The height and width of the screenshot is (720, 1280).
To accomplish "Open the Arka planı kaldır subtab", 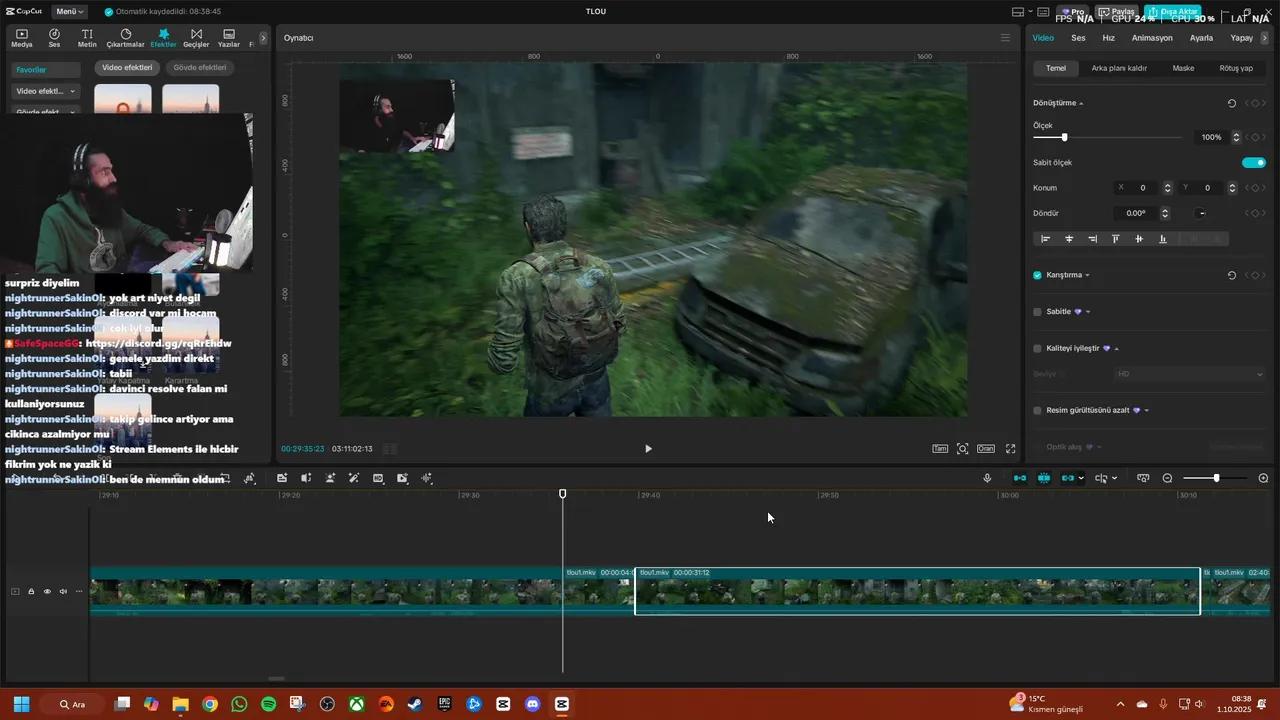I will tap(1119, 68).
